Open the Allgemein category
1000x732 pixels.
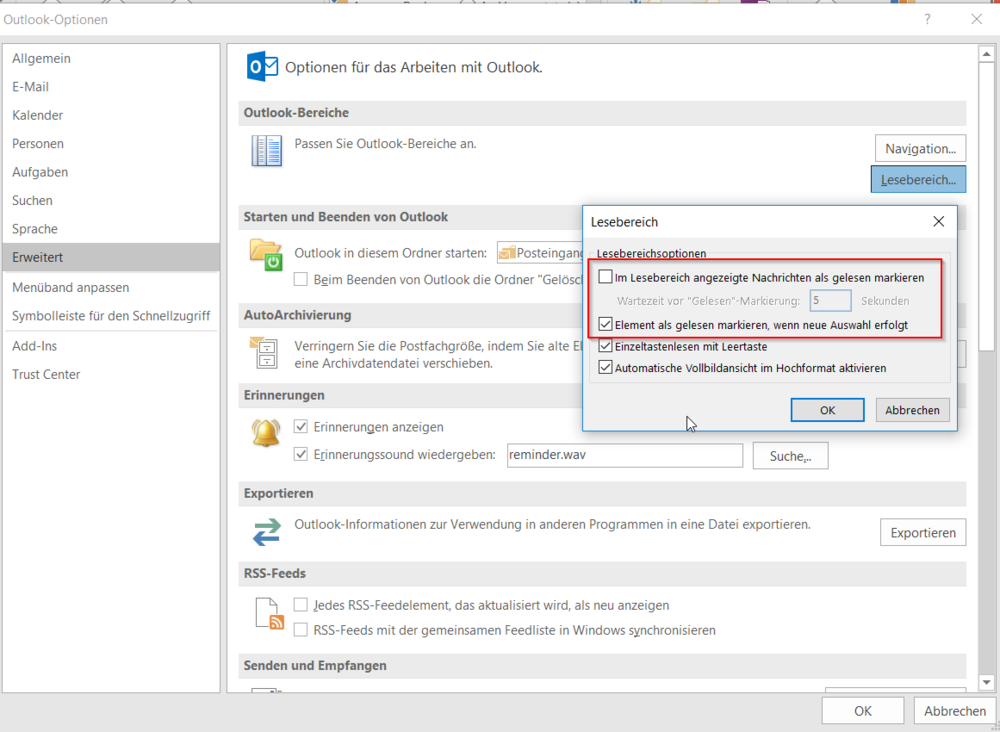pyautogui.click(x=111, y=58)
